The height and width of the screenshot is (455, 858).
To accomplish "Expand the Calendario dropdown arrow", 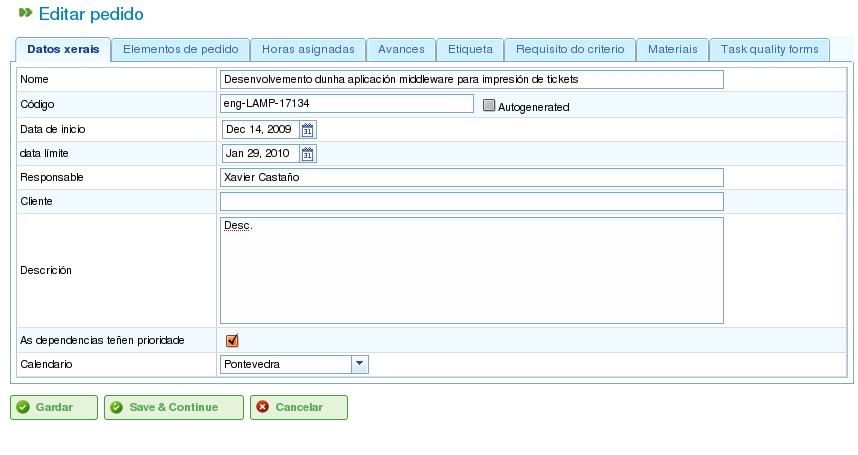I will (x=360, y=364).
